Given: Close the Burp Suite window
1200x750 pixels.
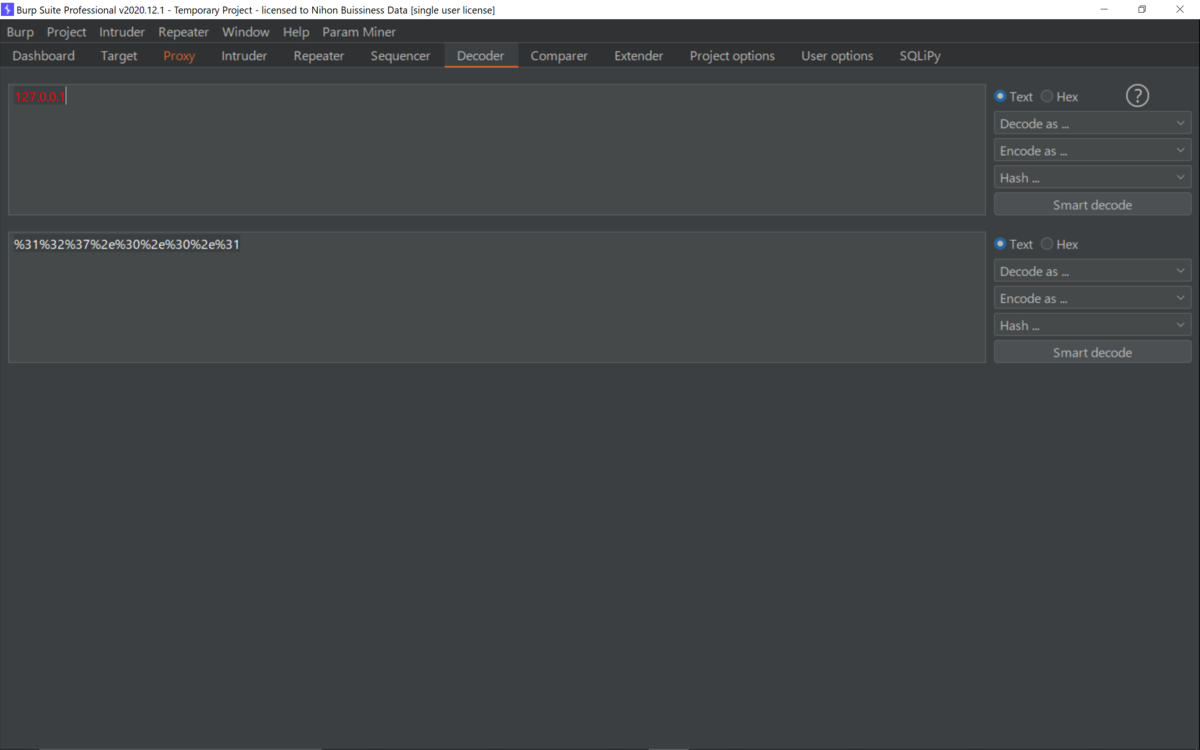Looking at the screenshot, I should click(1180, 9).
